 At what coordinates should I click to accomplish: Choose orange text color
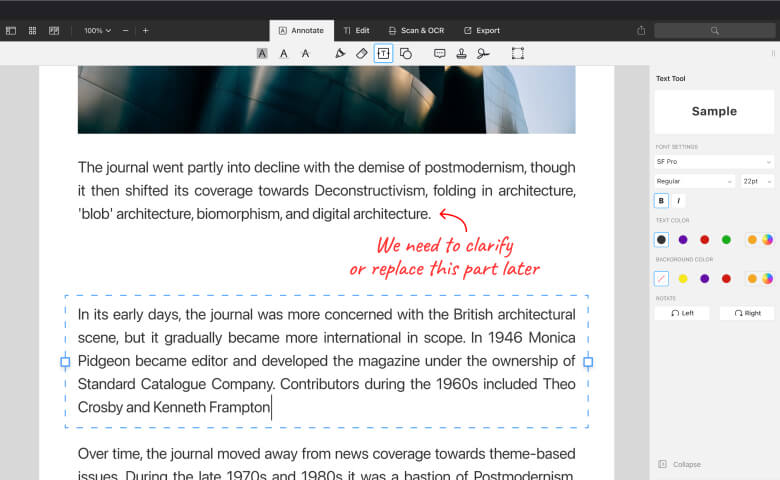[x=752, y=240]
